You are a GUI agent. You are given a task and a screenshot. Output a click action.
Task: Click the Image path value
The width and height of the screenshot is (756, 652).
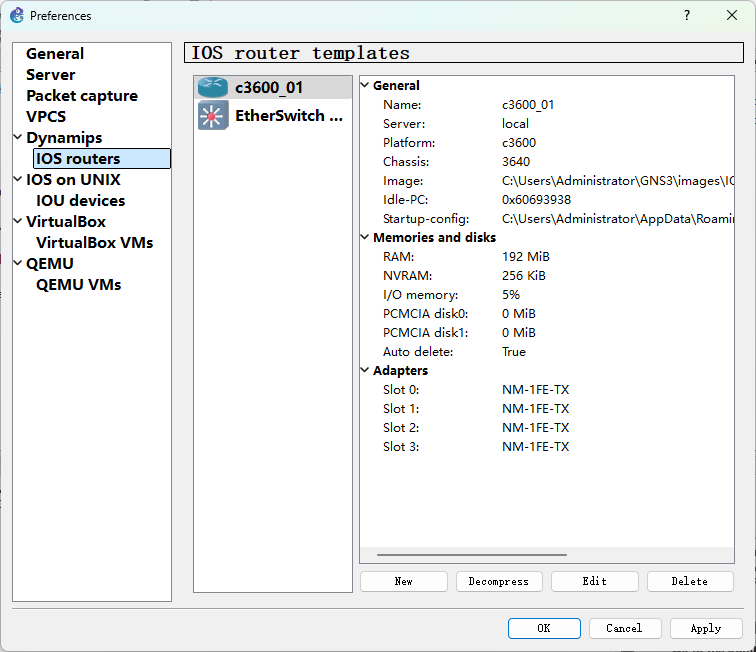coord(618,181)
